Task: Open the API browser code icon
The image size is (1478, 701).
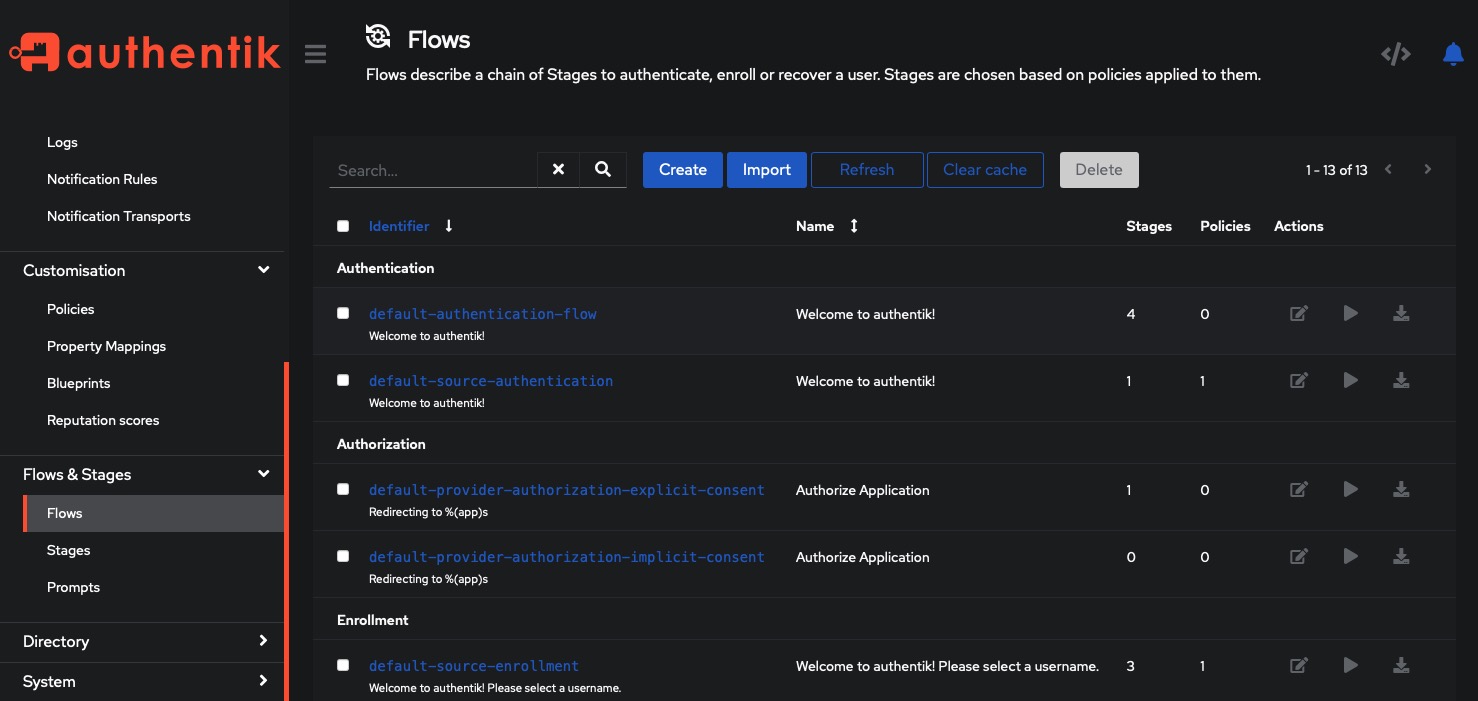Action: pyautogui.click(x=1395, y=54)
